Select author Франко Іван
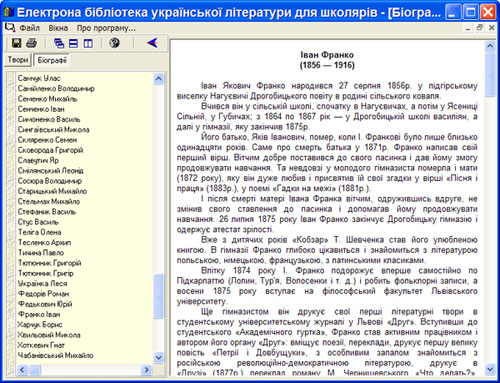The image size is (500, 383). (39, 314)
